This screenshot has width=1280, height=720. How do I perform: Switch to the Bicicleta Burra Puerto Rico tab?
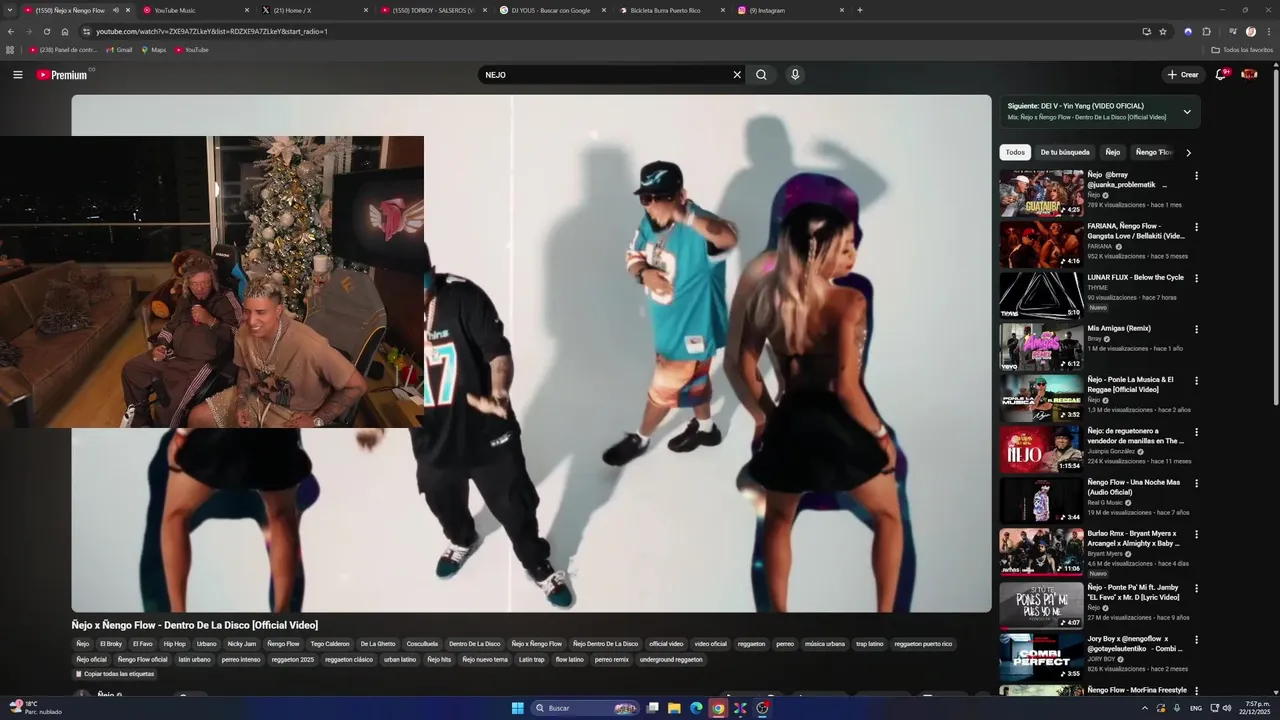[671, 10]
